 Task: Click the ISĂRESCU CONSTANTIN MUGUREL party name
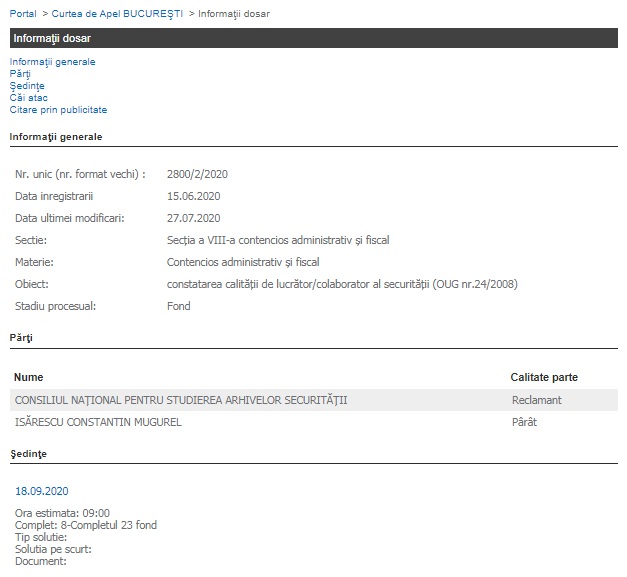99,422
